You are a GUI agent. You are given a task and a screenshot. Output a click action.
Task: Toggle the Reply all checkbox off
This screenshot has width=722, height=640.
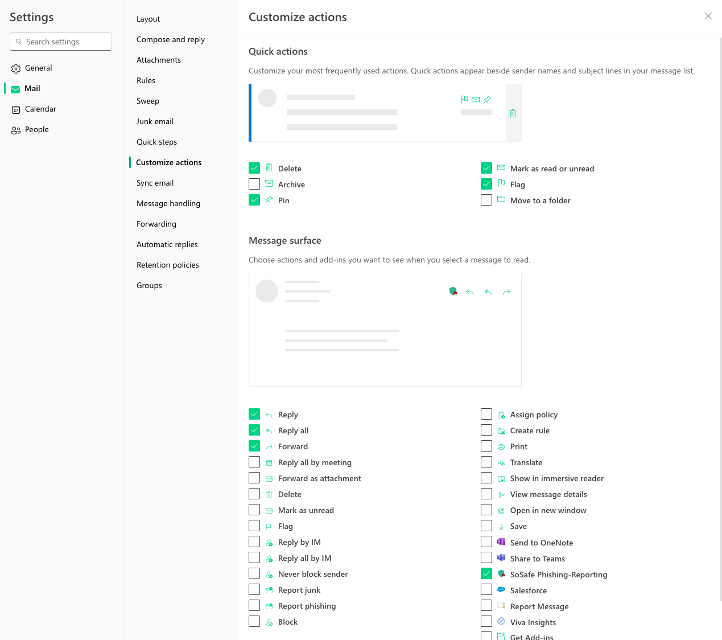[254, 430]
